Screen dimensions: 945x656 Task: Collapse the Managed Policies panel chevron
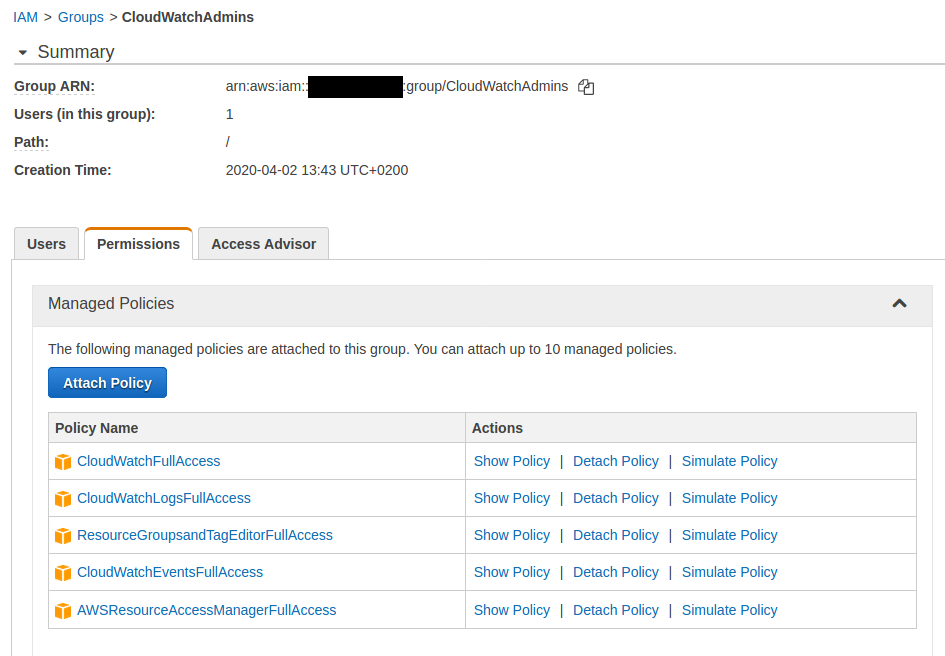899,303
